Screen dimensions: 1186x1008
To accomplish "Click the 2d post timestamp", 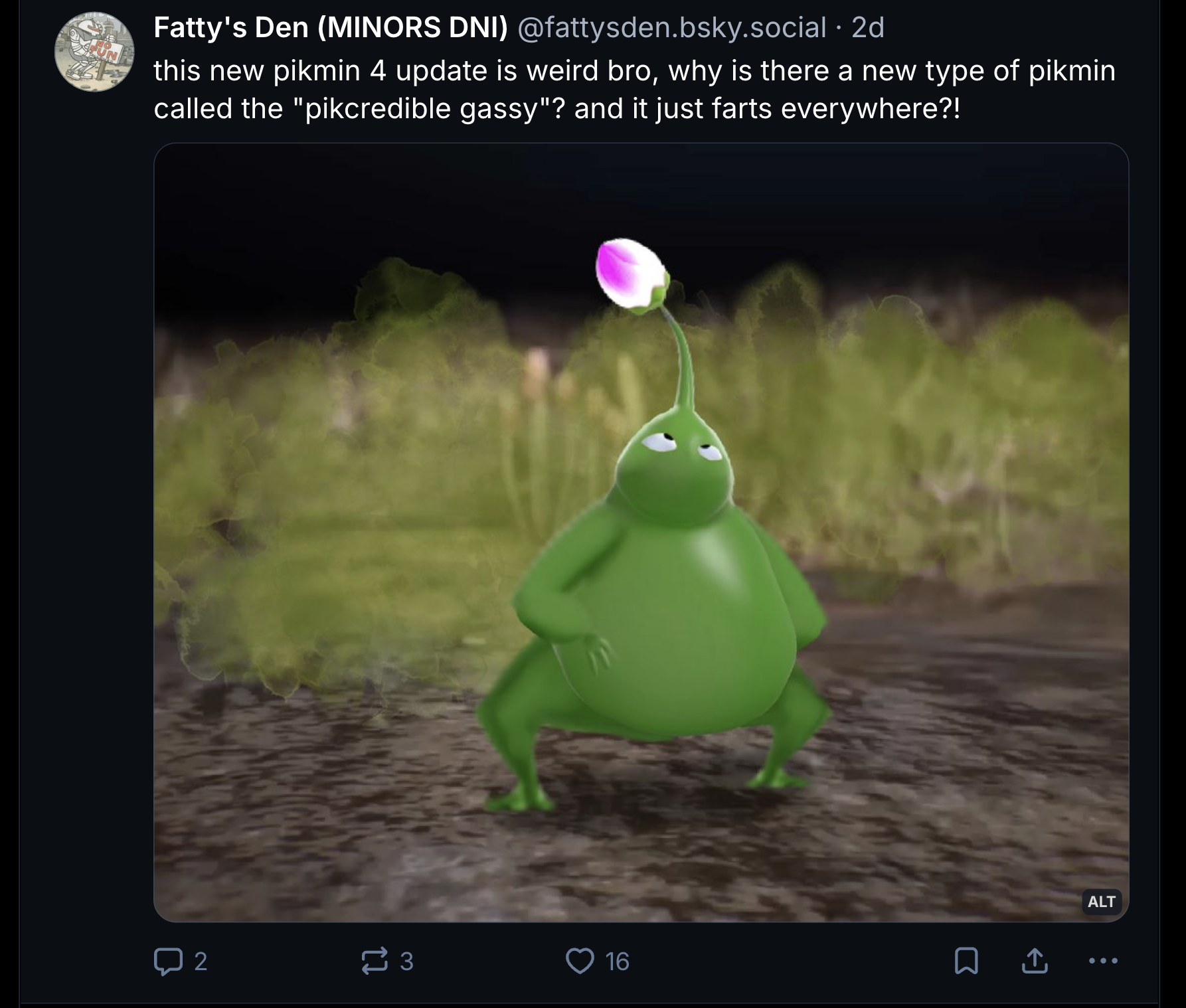I will (867, 28).
